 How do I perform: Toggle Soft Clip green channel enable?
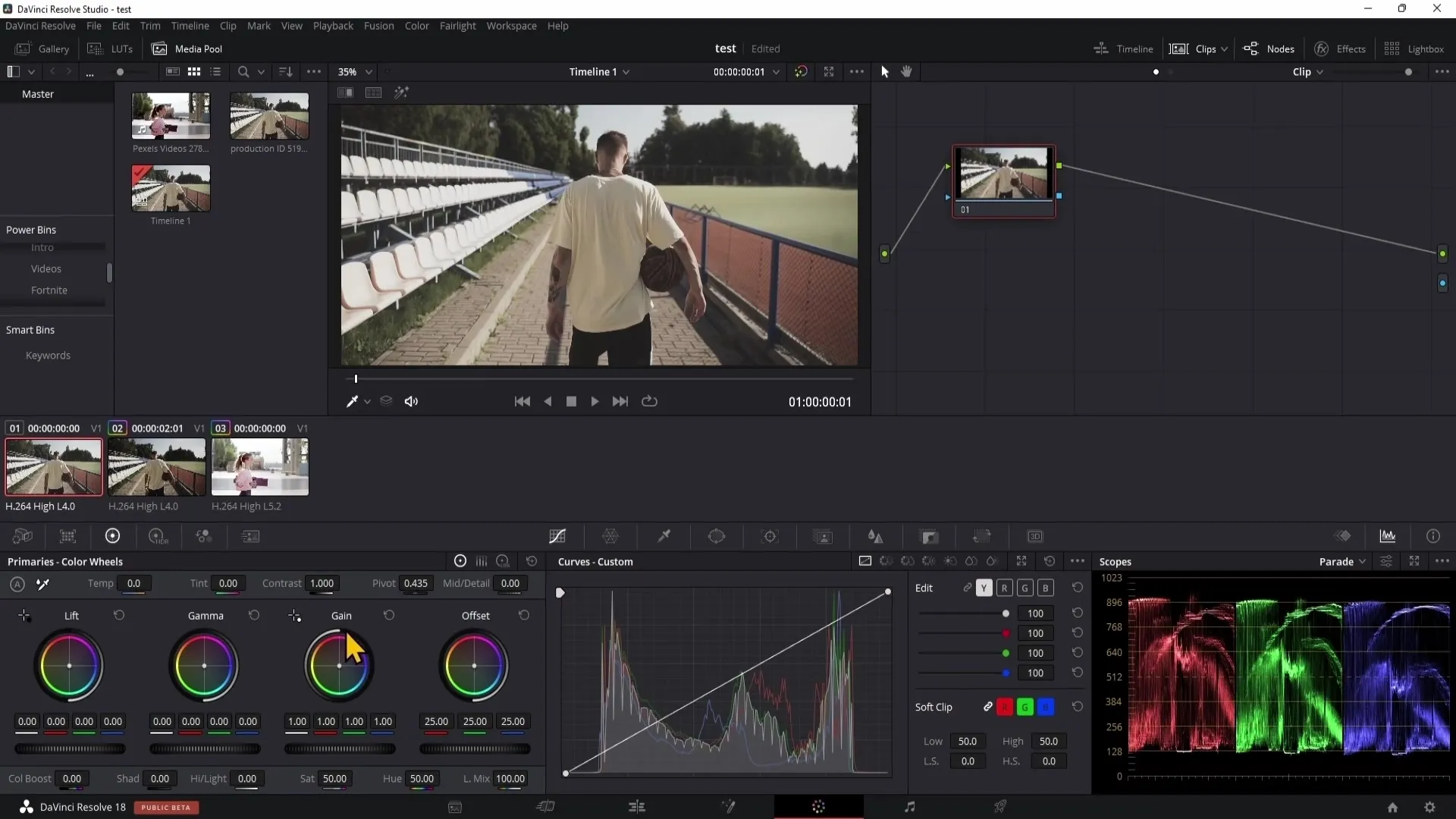point(1024,707)
